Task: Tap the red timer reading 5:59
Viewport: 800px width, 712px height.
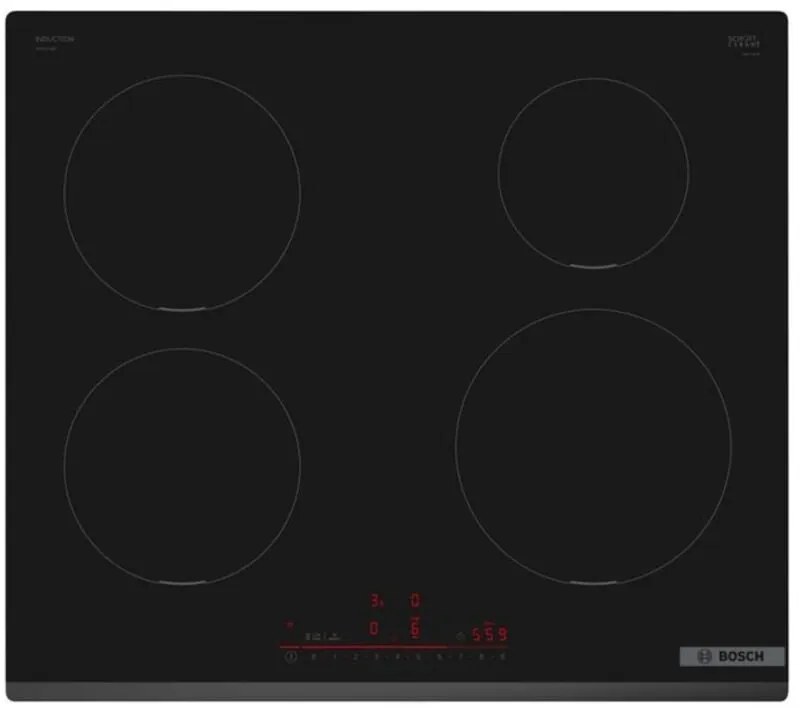Action: point(490,634)
